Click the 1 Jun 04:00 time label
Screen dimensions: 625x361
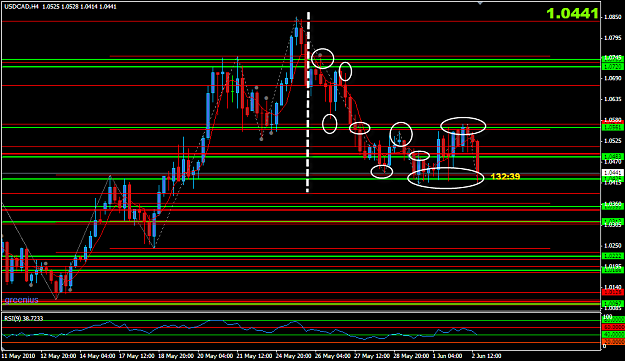pos(448,356)
